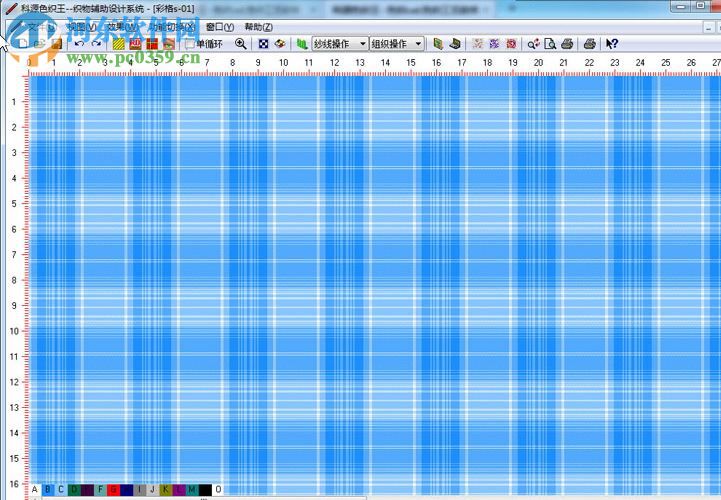721x500 pixels.
Task: Select purple color swatch L
Action: pos(179,489)
